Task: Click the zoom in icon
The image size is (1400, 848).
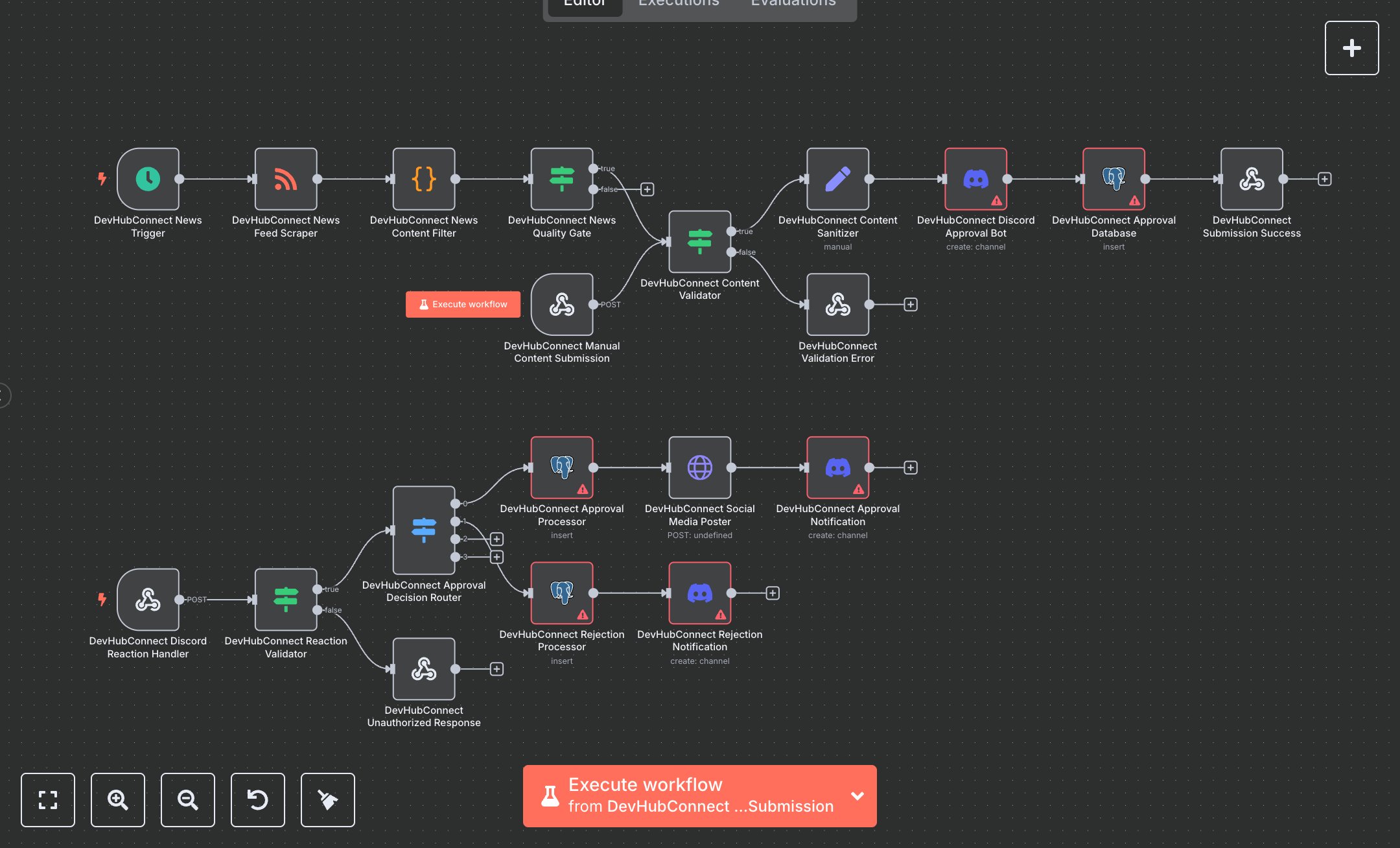Action: [117, 800]
